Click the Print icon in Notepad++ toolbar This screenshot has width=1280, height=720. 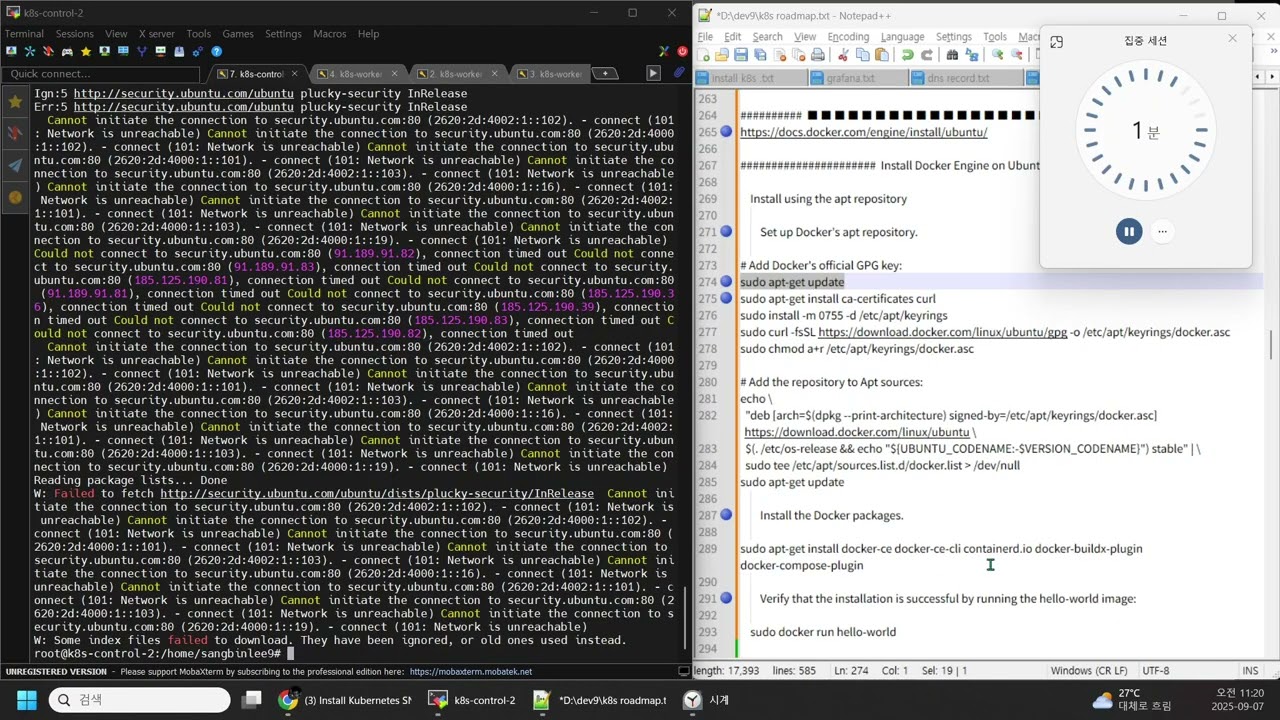(x=817, y=54)
